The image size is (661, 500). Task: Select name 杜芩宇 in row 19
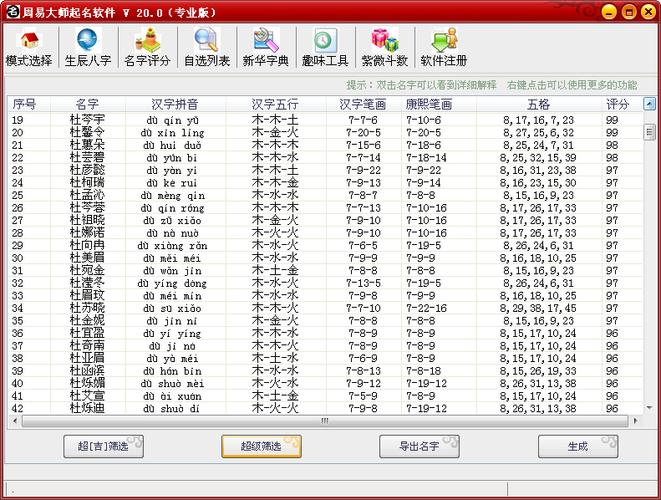[x=87, y=120]
